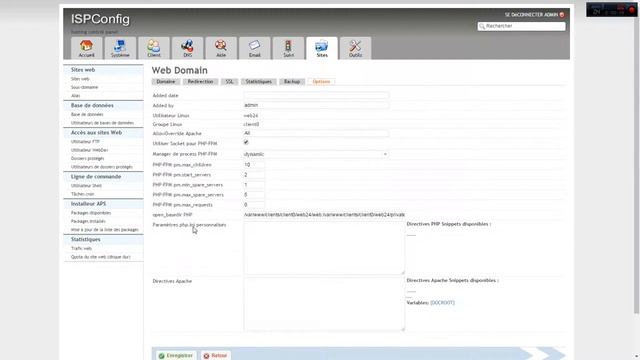The height and width of the screenshot is (360, 640).
Task: Open Utilisateur Shell in the sidebar
Action: [86, 186]
